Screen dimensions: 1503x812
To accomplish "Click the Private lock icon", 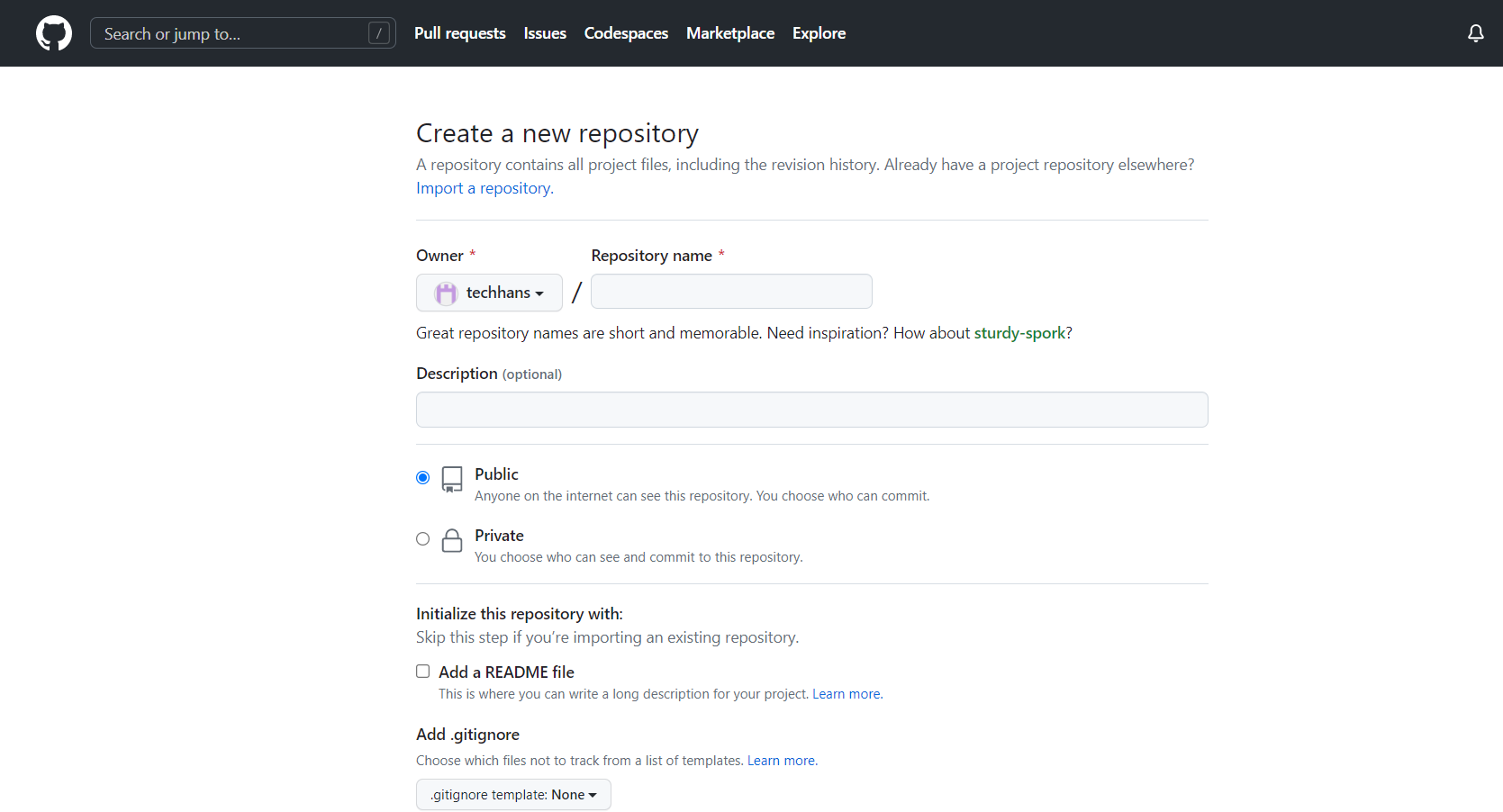I will (452, 540).
